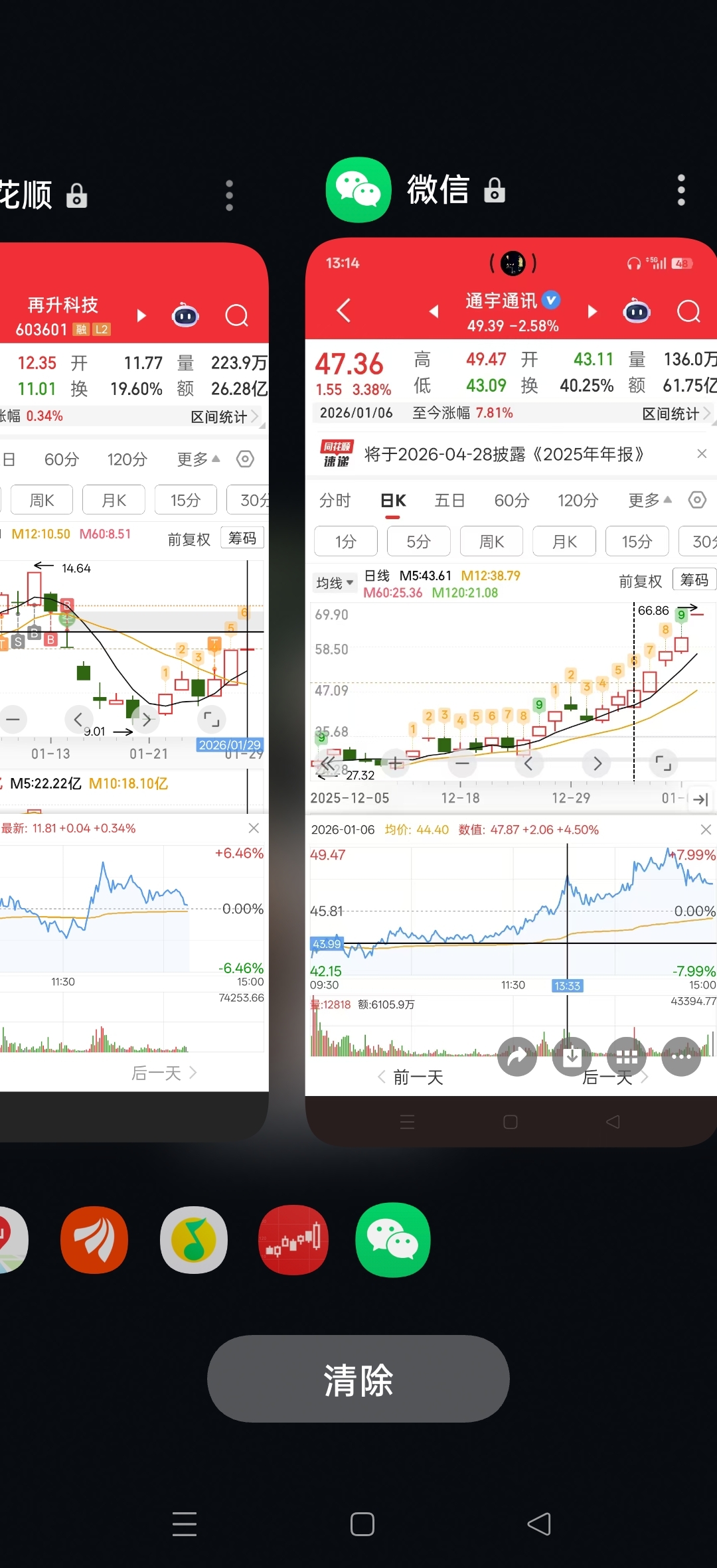Expand the 更多 dropdown in the 同花顺 card
The image size is (717, 1568).
pyautogui.click(x=198, y=459)
